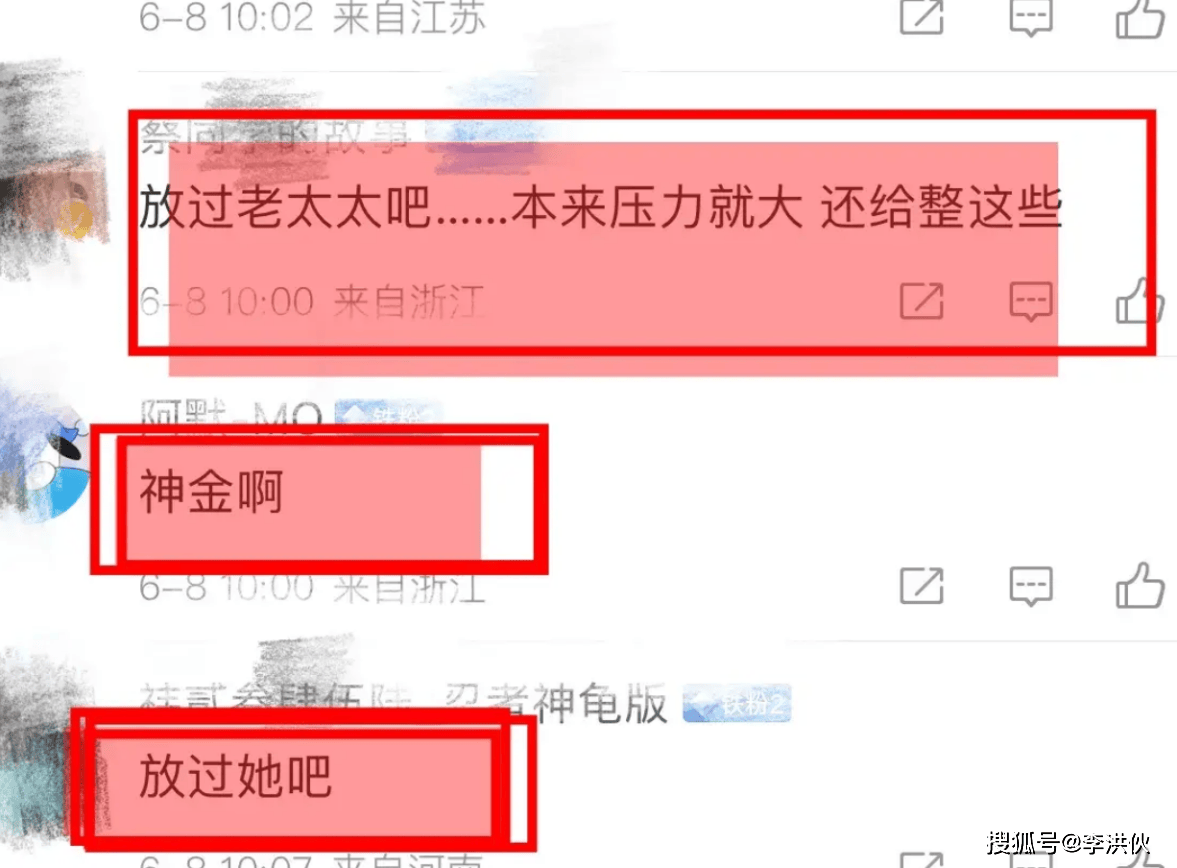Visit the 阿默-MO username profile
Image resolution: width=1177 pixels, height=868 pixels.
pos(231,414)
